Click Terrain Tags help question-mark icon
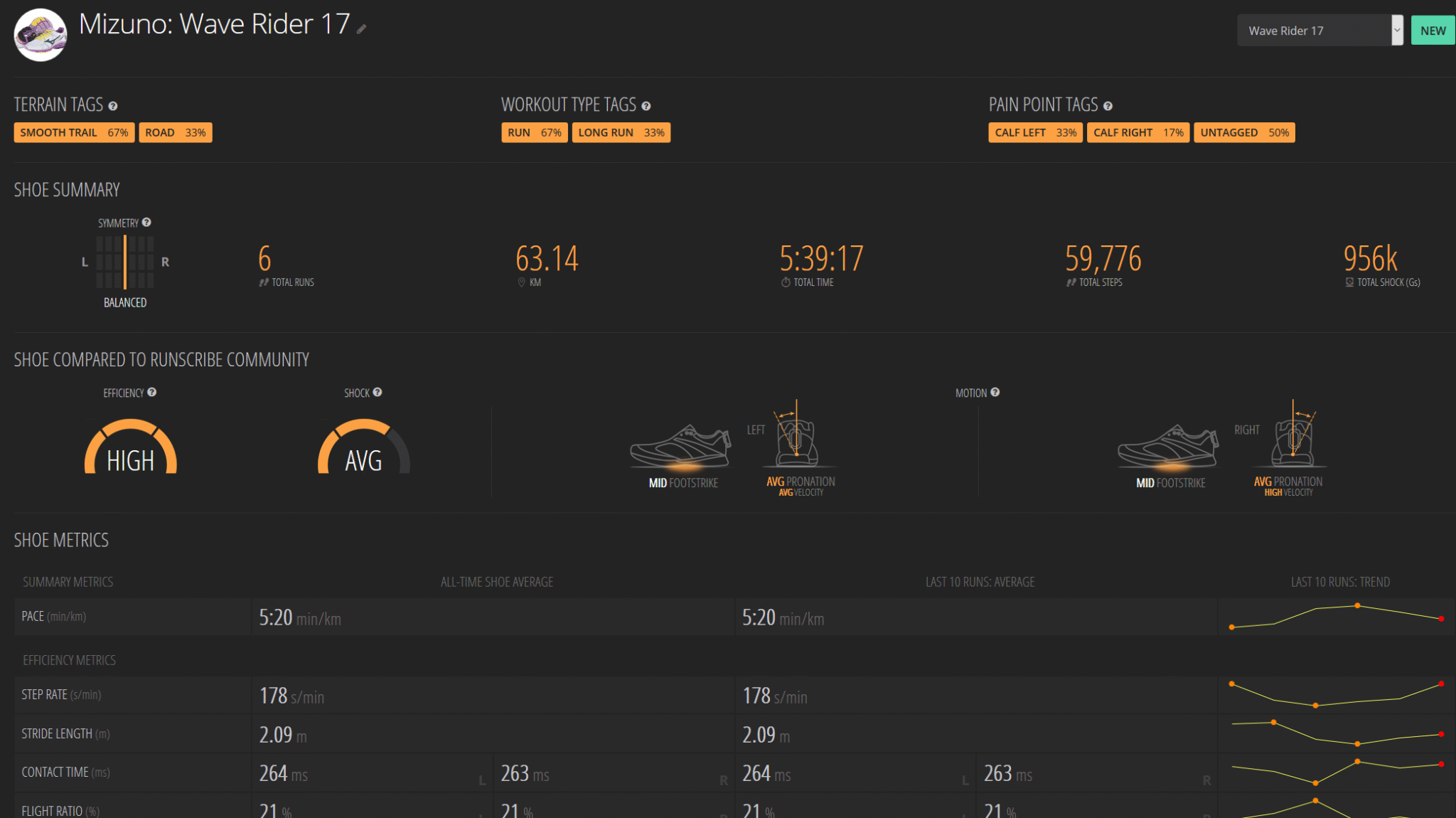Image resolution: width=1456 pixels, height=818 pixels. point(113,106)
